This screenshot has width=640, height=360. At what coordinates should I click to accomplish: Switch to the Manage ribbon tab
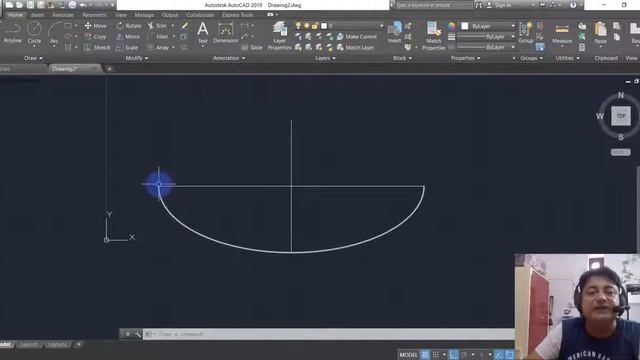144,15
